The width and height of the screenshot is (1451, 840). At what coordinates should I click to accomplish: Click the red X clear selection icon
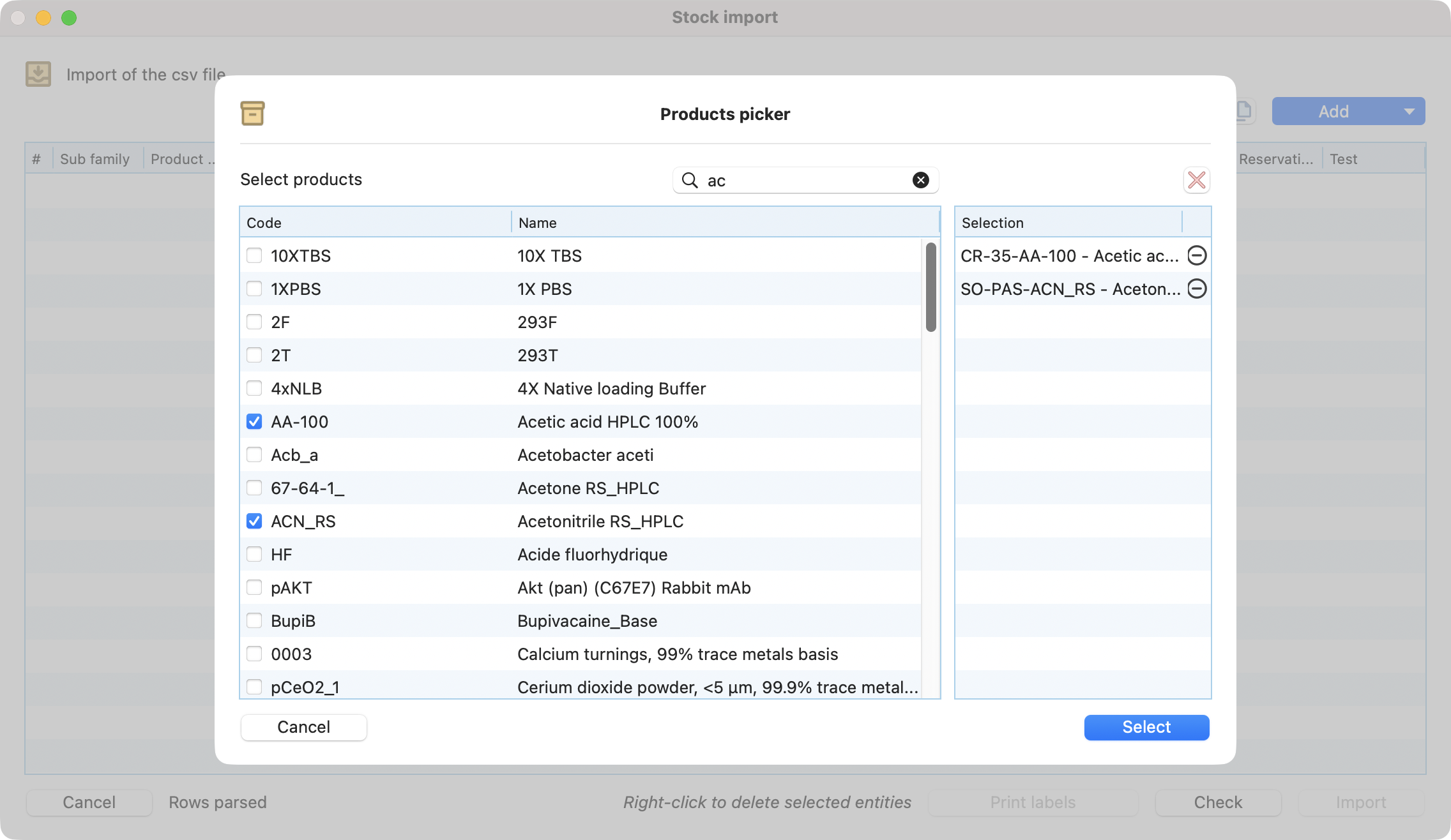pos(1196,180)
